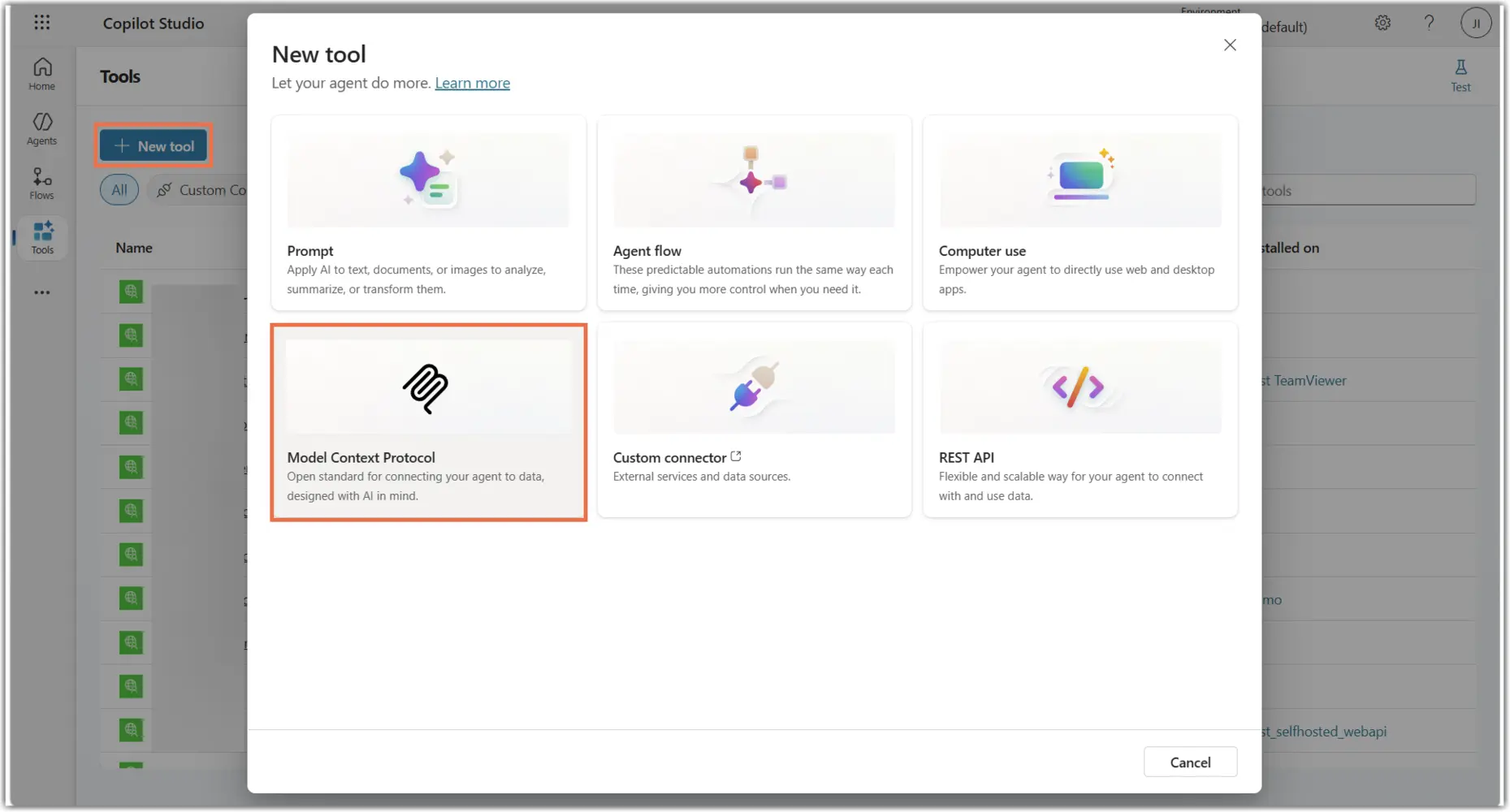
Task: Click the REST API description text
Action: click(x=1071, y=486)
